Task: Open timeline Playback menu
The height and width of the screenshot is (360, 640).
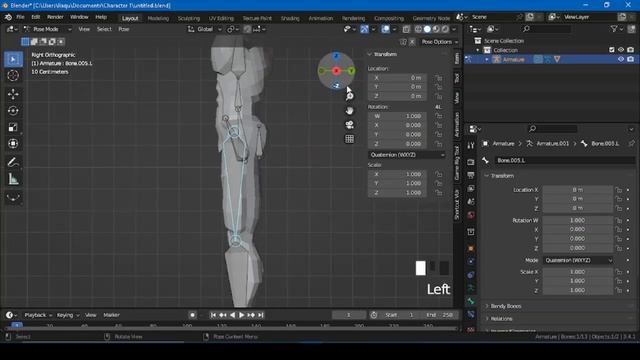Action: (38, 315)
